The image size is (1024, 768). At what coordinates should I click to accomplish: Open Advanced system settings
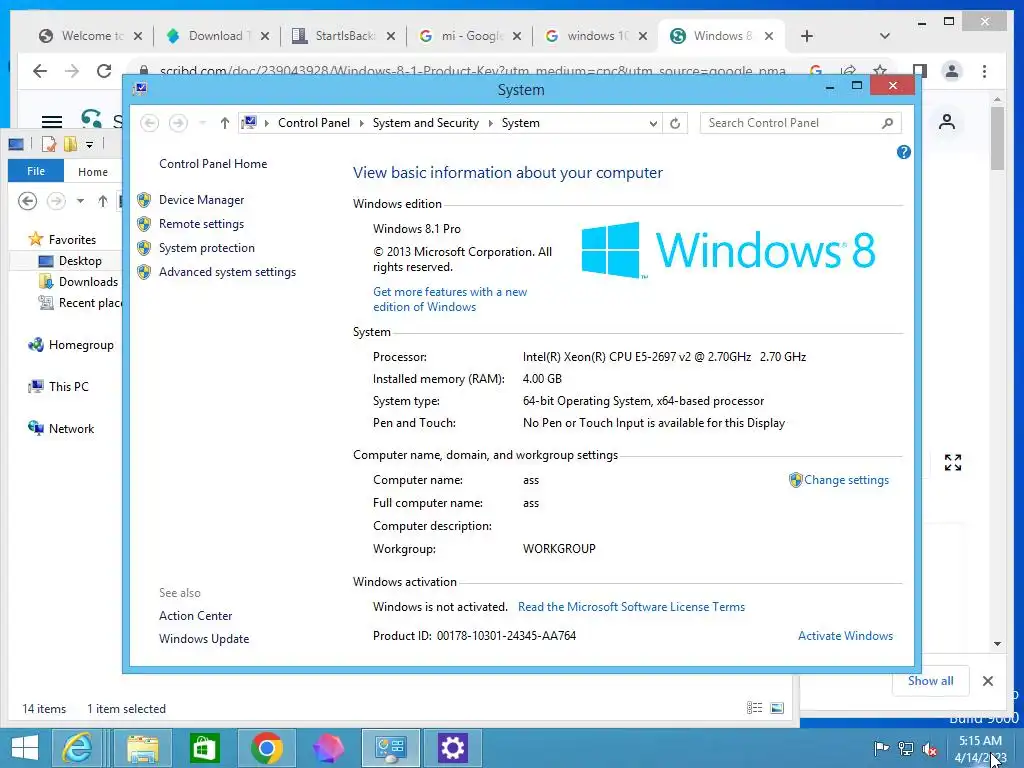(227, 272)
